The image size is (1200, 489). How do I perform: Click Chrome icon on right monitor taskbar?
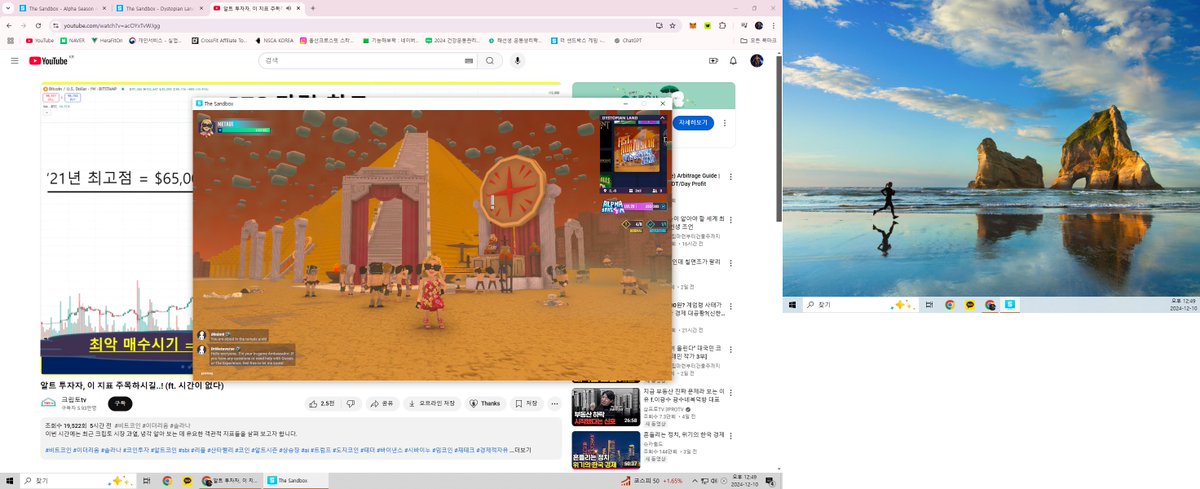click(950, 304)
